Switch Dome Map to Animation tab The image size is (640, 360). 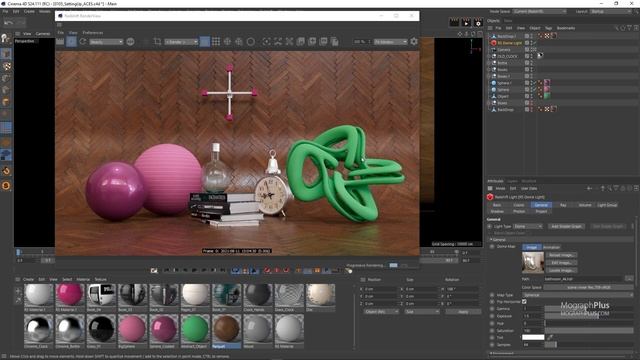551,247
